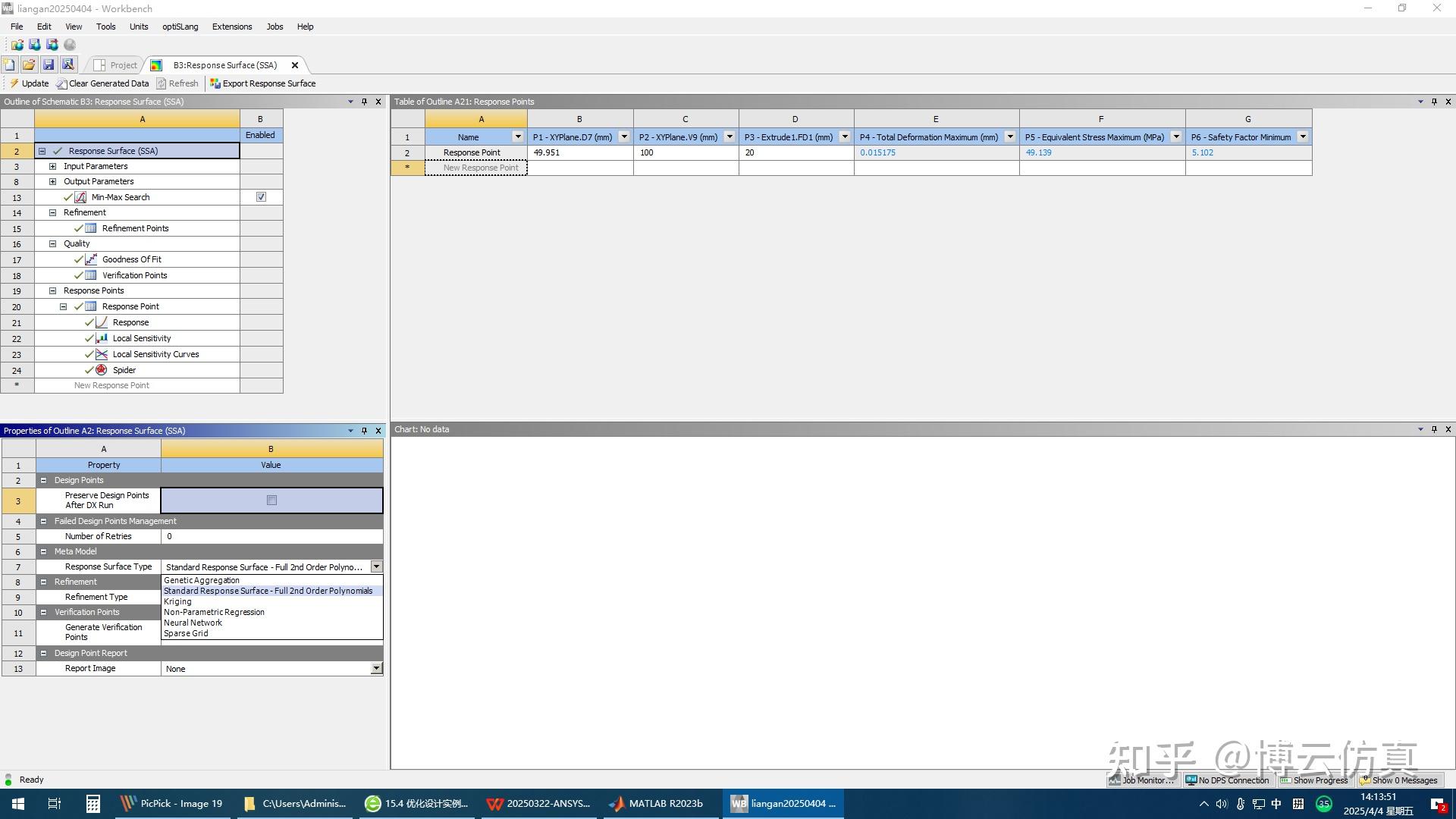Click Export Response Surface toolbar button
The height and width of the screenshot is (819, 1456).
tap(262, 83)
